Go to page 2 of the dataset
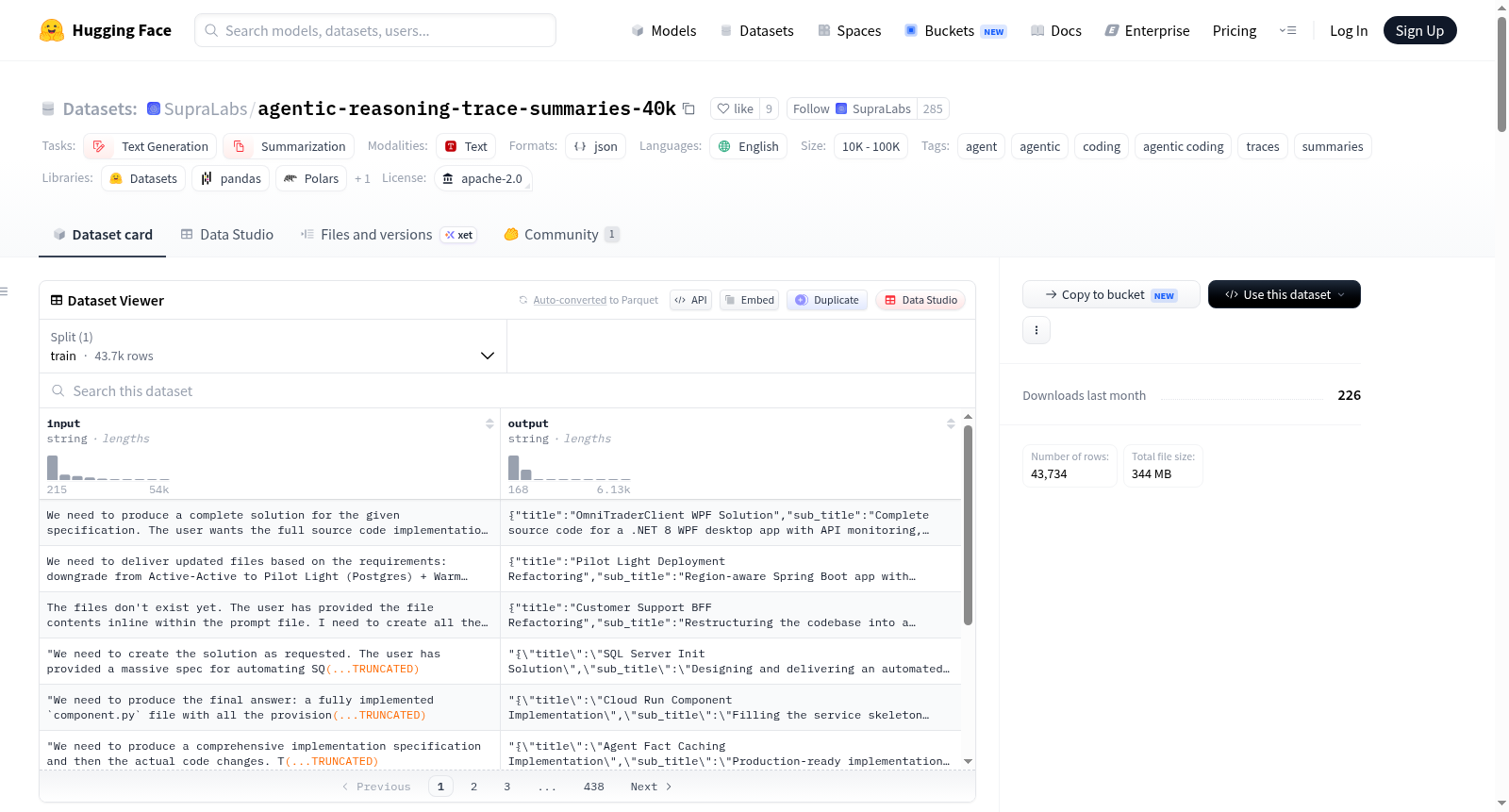The height and width of the screenshot is (812, 1509). pos(473,787)
